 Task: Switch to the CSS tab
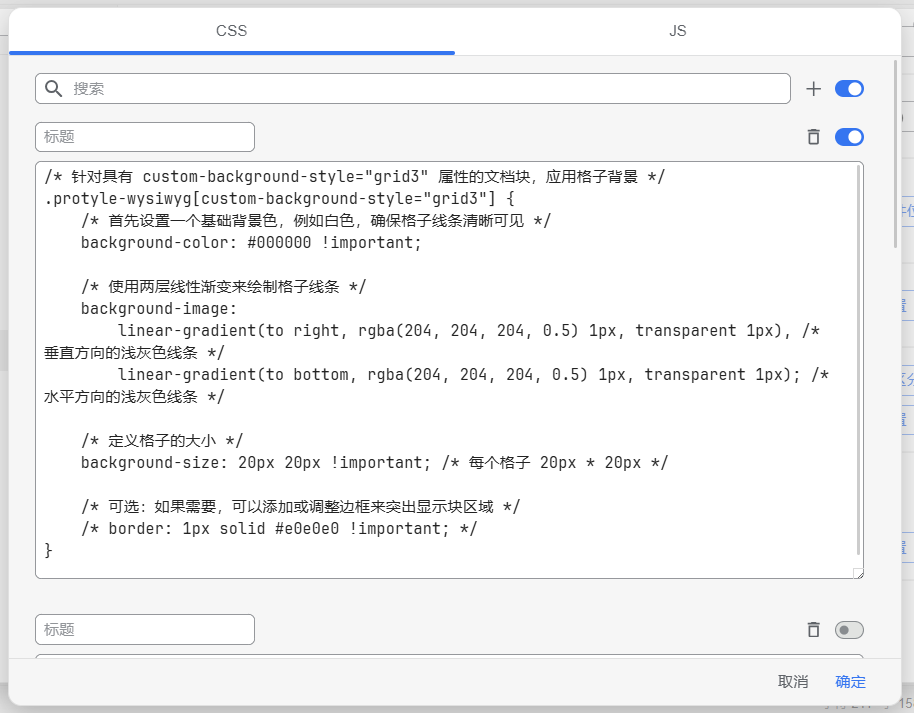[x=231, y=31]
